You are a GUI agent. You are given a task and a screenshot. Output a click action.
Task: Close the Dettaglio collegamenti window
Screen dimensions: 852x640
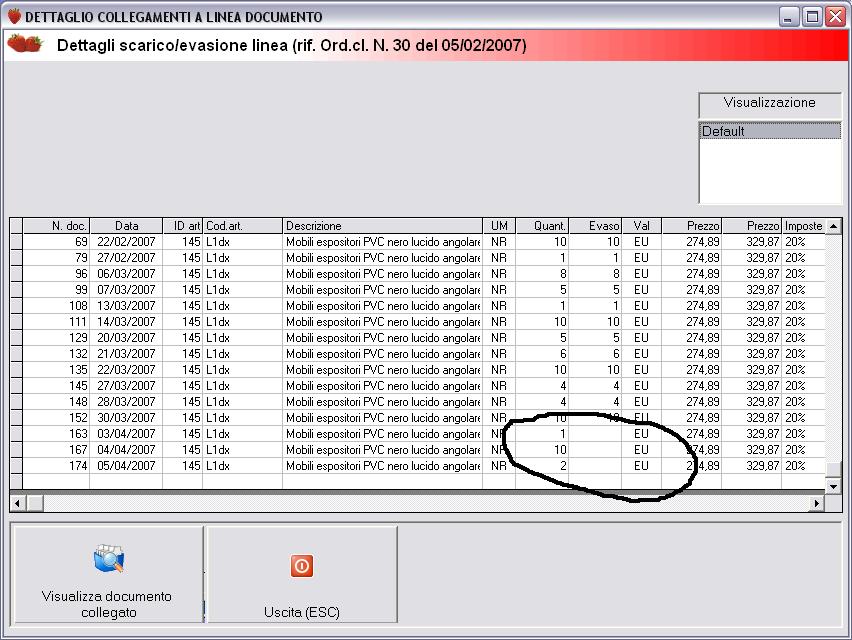[x=835, y=17]
